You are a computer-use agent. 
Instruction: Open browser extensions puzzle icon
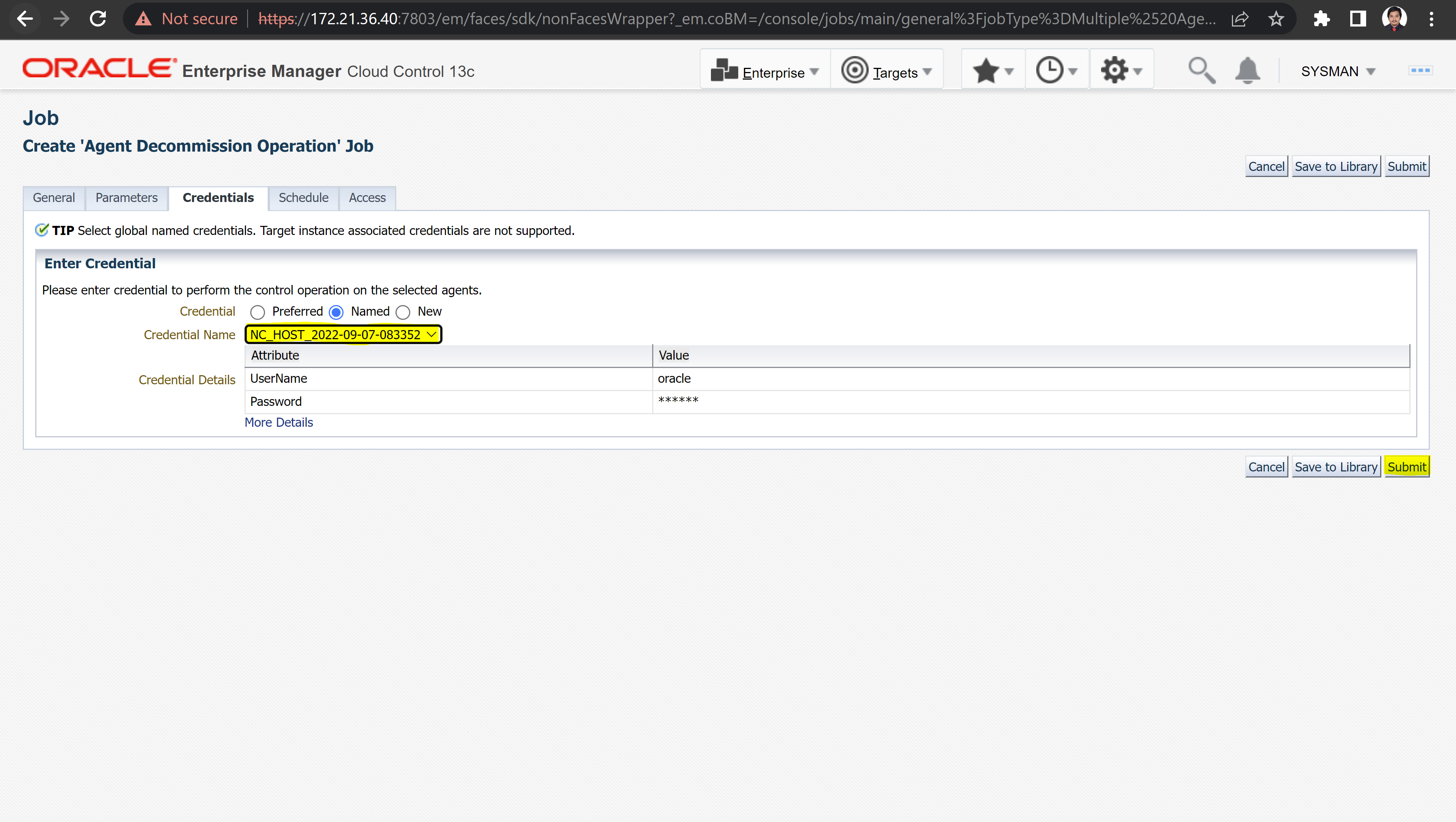pos(1321,19)
